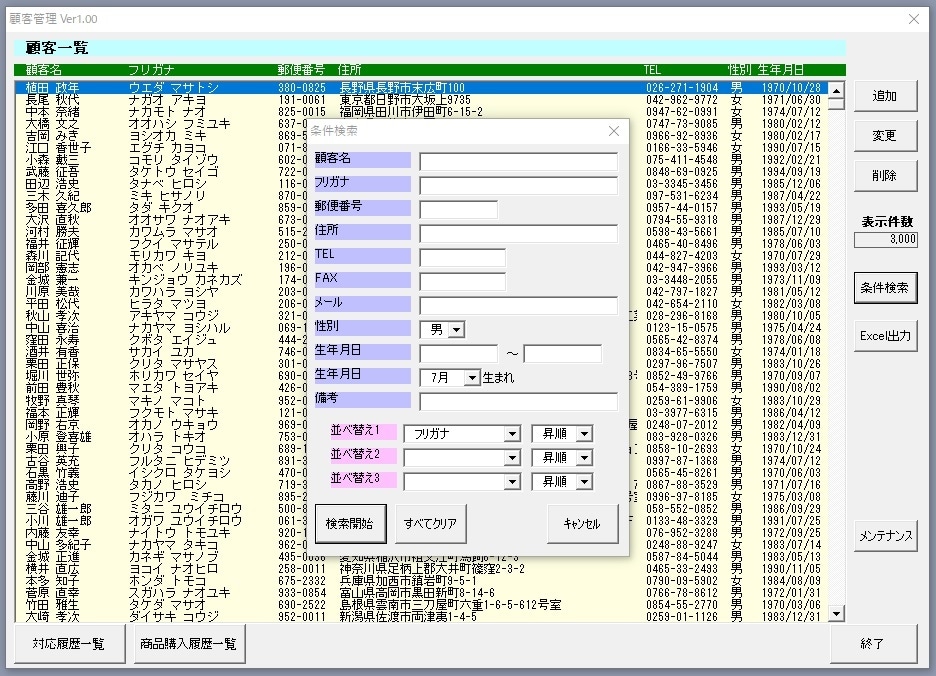This screenshot has width=936, height=676.
Task: Select the row for 横井 直広
Action: click(x=421, y=569)
